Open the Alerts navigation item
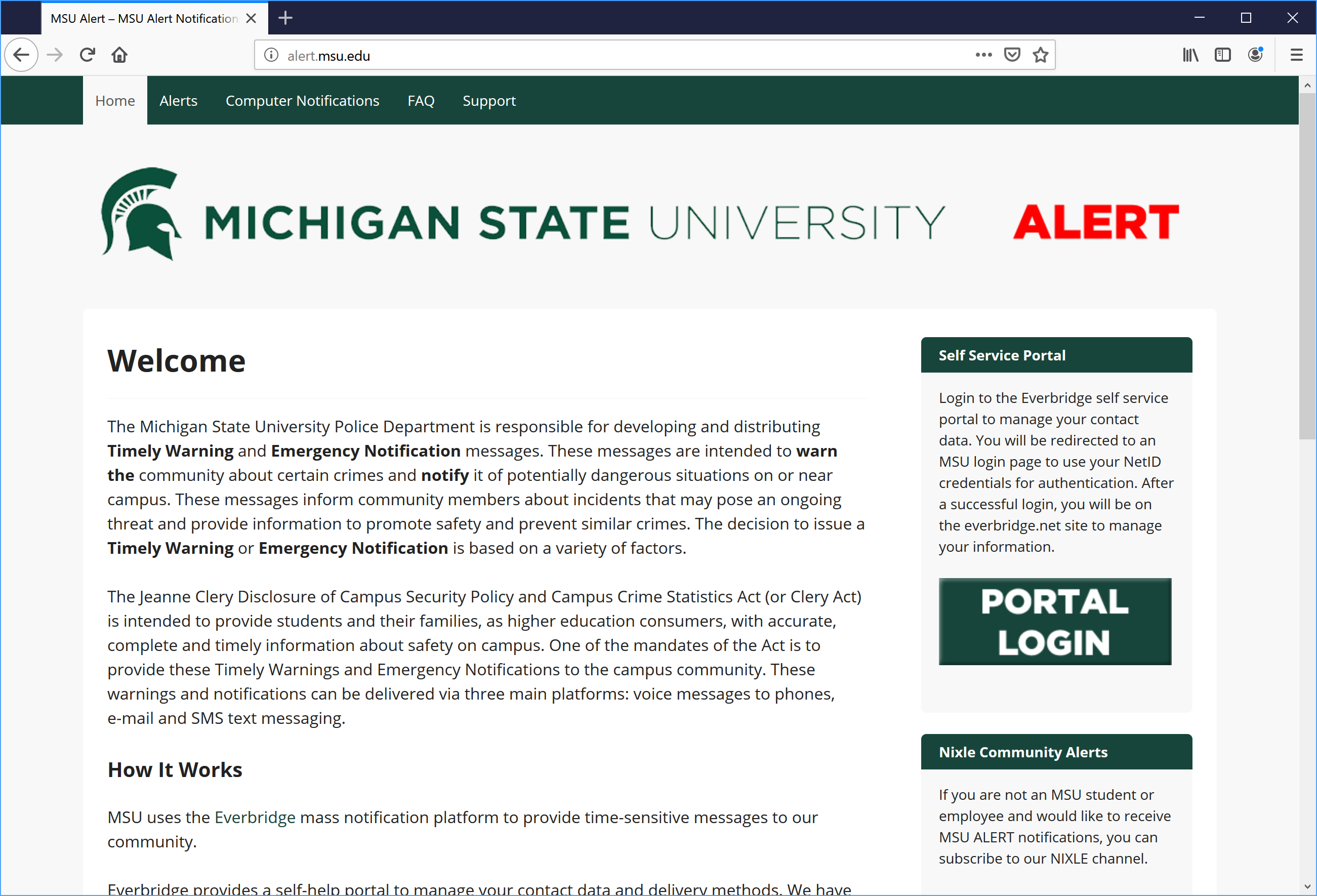The width and height of the screenshot is (1317, 896). click(179, 100)
